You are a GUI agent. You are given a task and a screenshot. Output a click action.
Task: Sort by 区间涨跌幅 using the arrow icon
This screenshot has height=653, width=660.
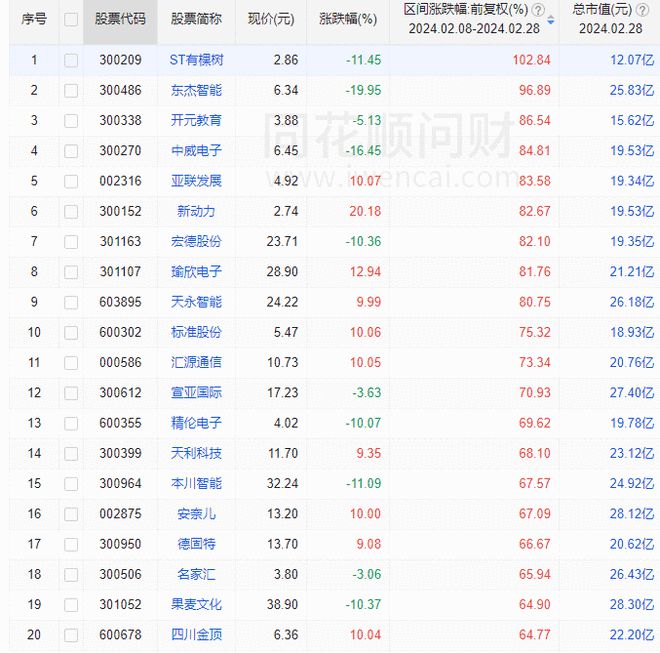pyautogui.click(x=551, y=20)
